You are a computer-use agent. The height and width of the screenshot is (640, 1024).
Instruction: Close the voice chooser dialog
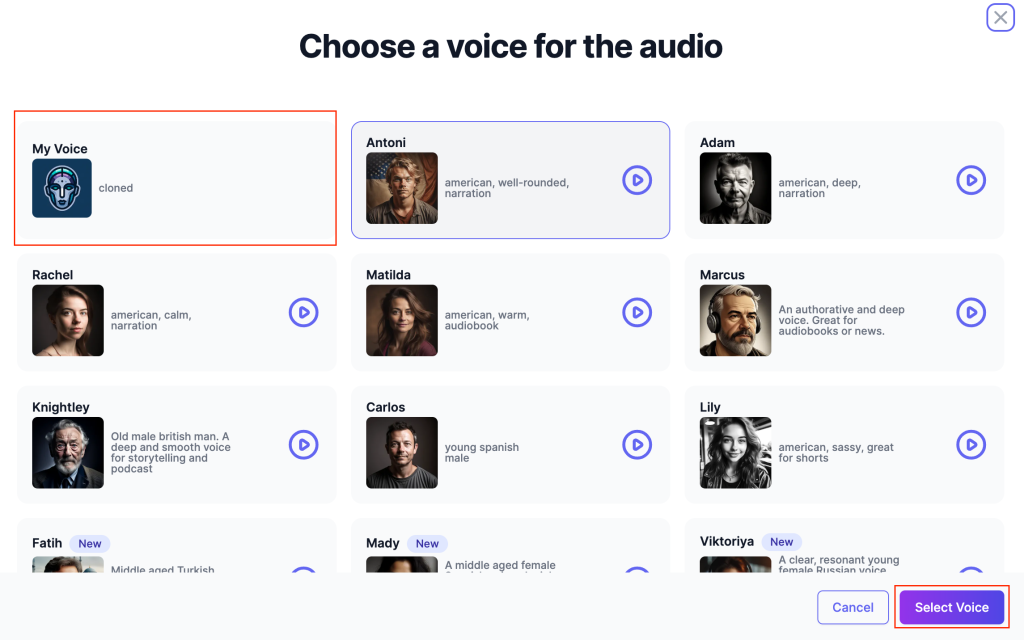[x=1000, y=18]
